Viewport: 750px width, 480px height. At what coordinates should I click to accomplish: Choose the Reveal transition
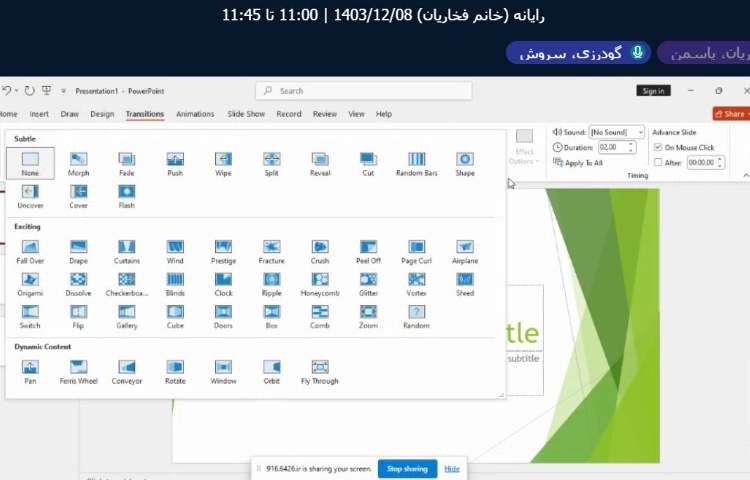[x=320, y=164]
